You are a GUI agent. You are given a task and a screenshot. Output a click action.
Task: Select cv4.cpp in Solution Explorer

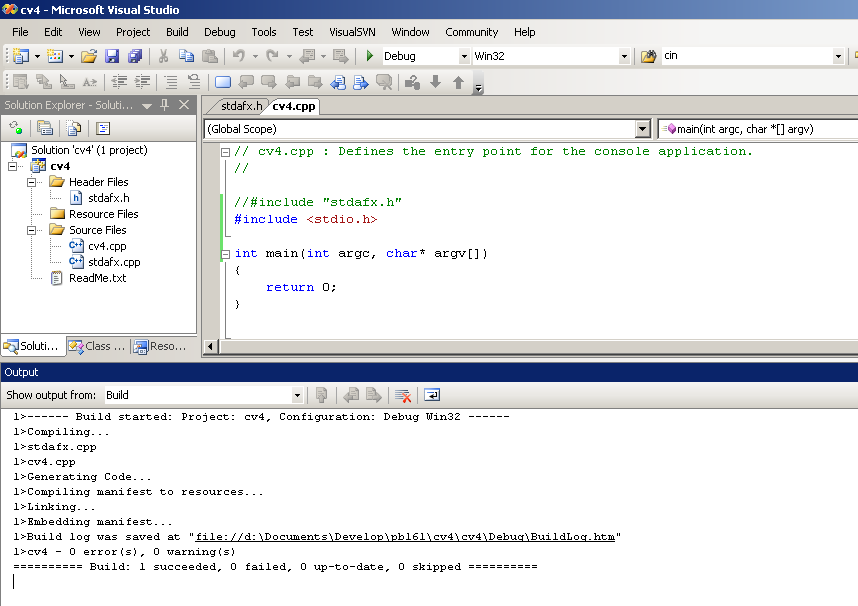click(x=107, y=246)
